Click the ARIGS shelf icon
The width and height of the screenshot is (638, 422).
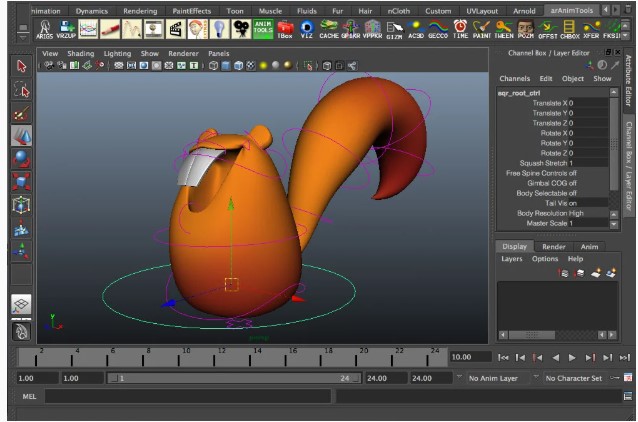click(x=44, y=29)
